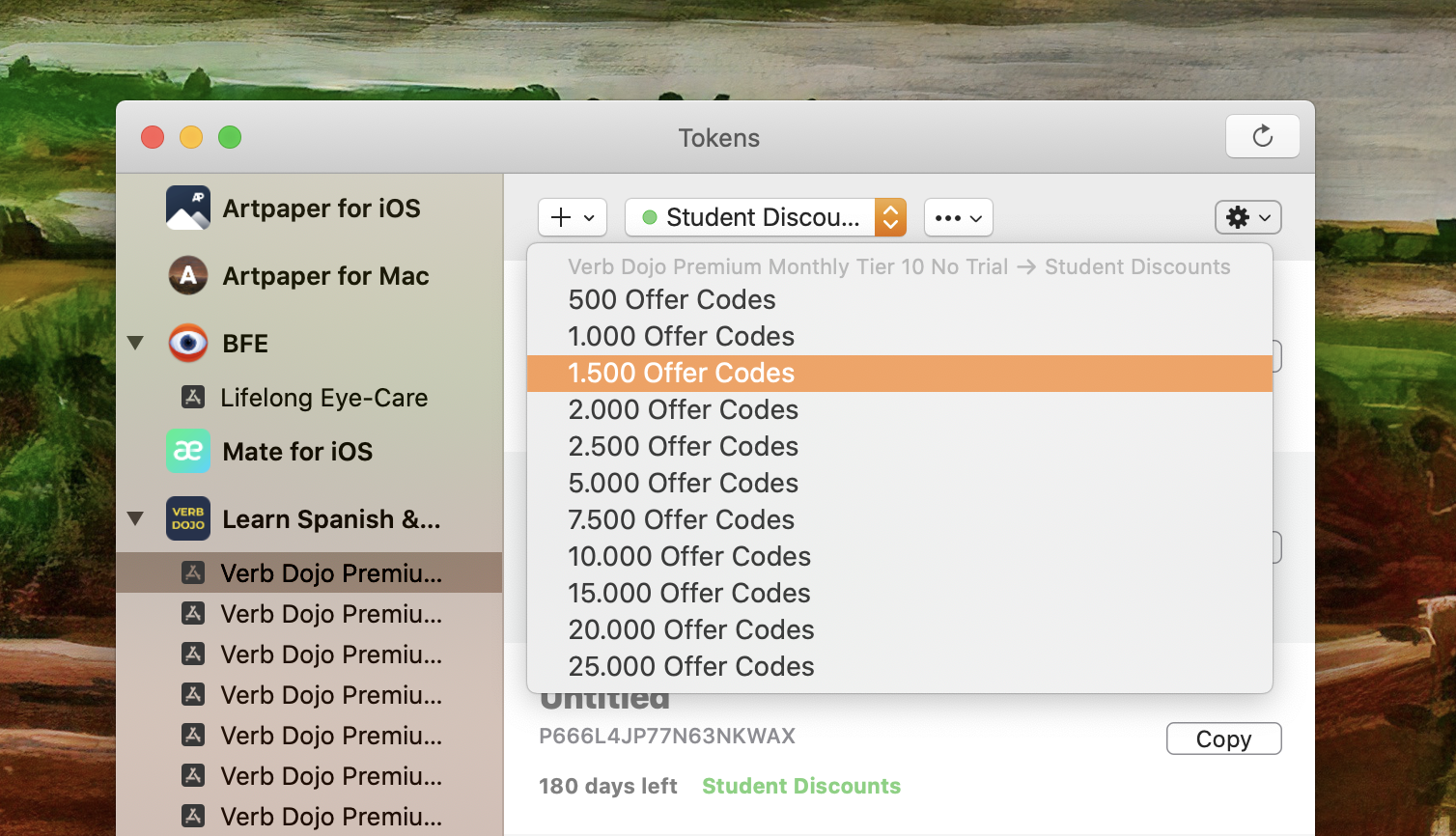Select the BFE eye app icon
The height and width of the screenshot is (836, 1456).
click(x=188, y=344)
